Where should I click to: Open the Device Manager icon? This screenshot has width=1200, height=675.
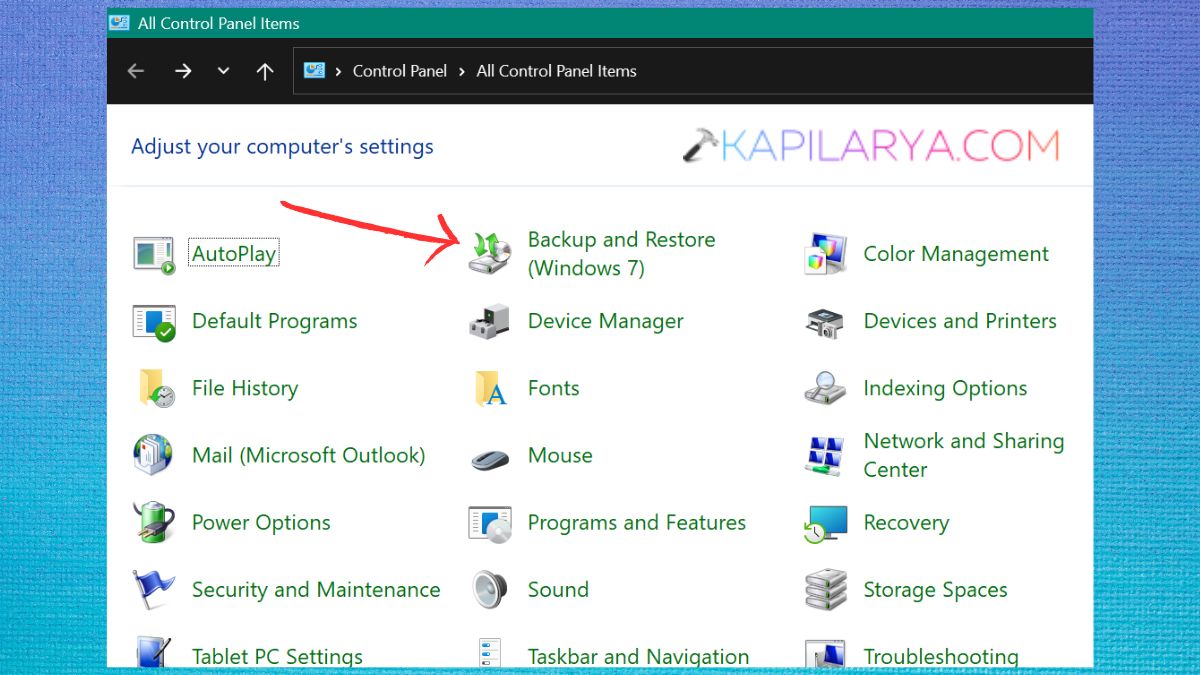point(490,322)
